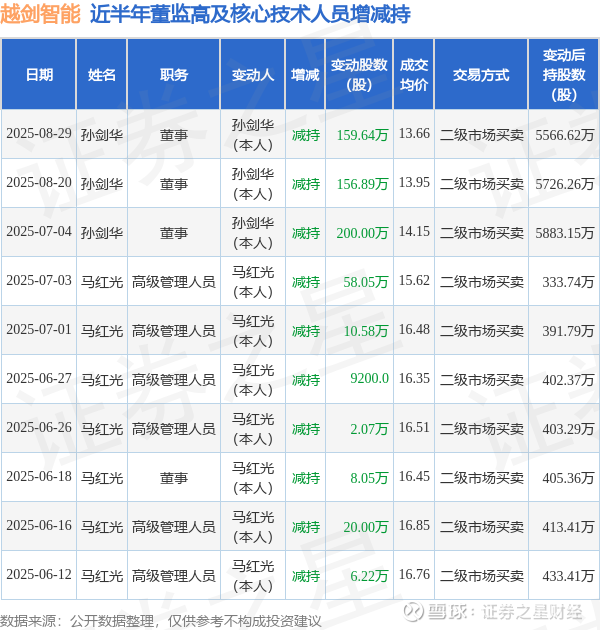Image resolution: width=600 pixels, height=630 pixels.
Task: Click 高级管理人员 in the 2025-07-03 row
Action: coord(174,282)
